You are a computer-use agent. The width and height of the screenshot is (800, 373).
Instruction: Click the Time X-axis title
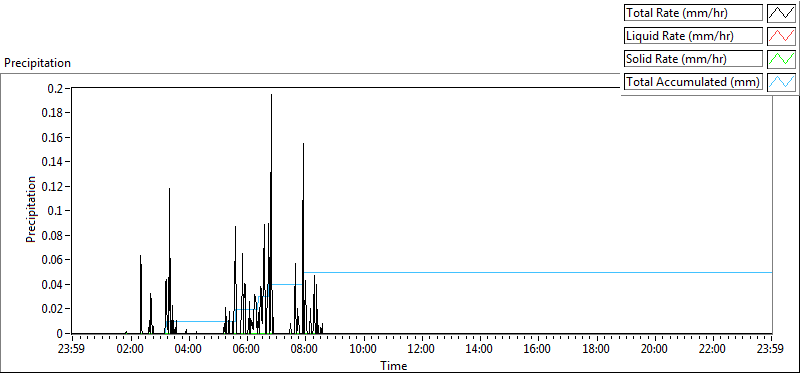click(393, 365)
